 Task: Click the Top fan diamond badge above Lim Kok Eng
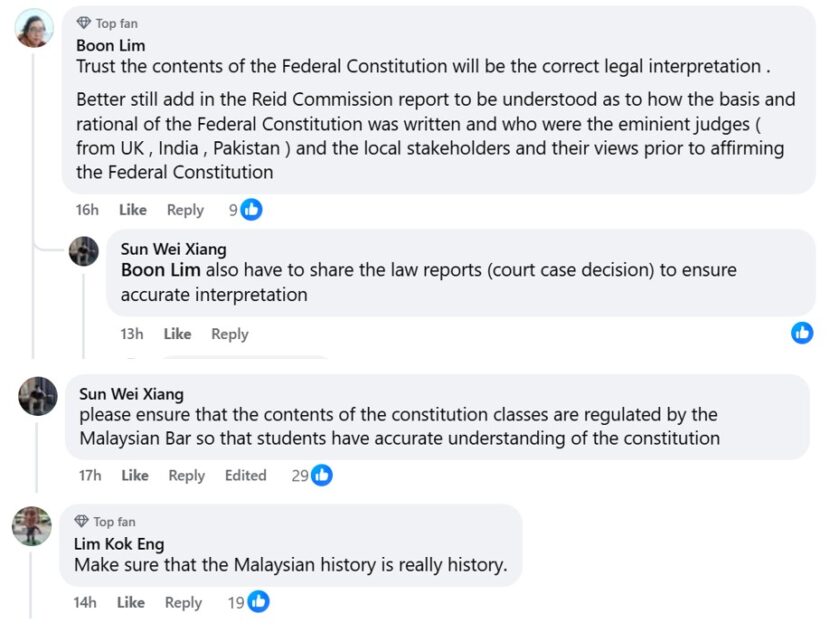click(81, 521)
